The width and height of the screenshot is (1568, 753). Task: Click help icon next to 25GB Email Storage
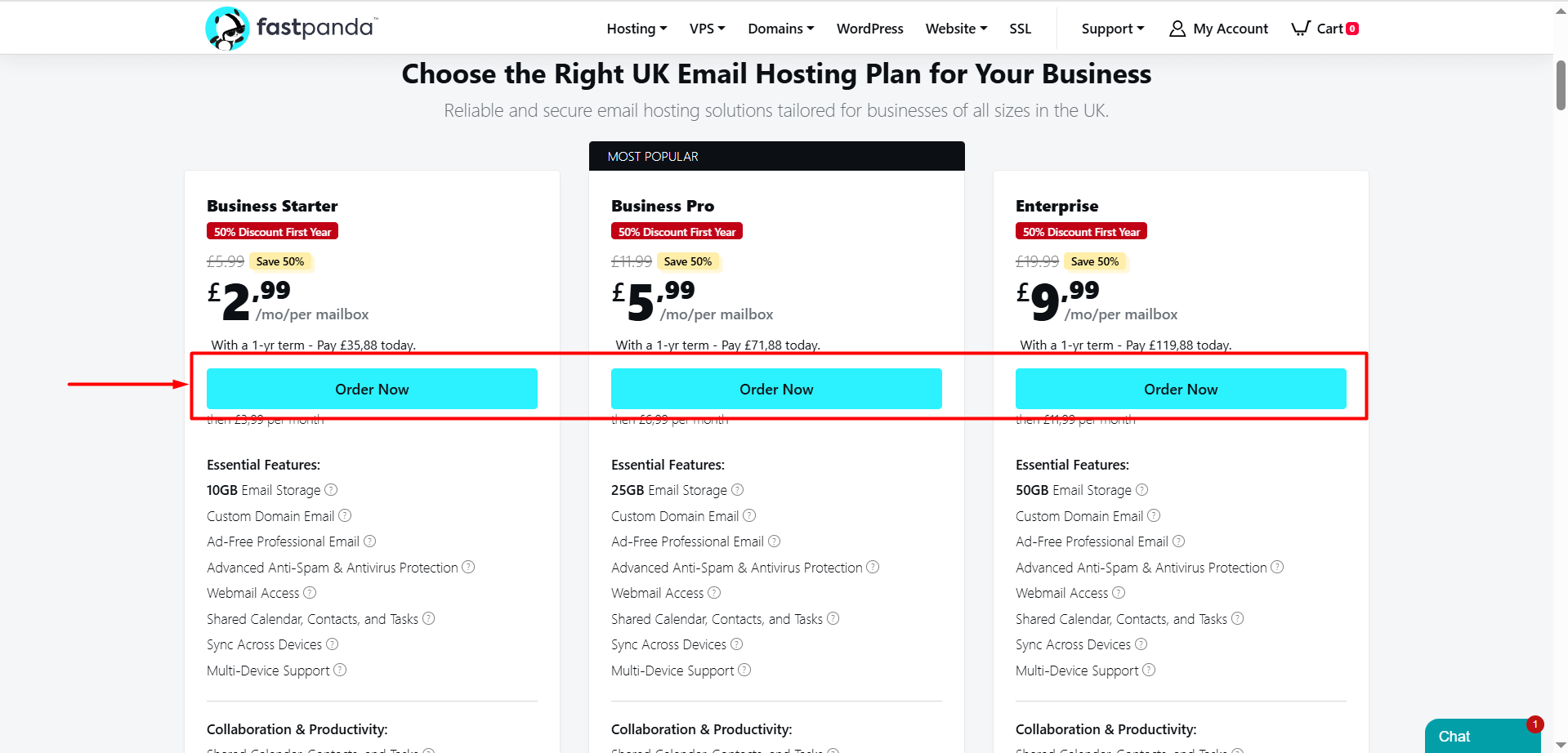(737, 490)
